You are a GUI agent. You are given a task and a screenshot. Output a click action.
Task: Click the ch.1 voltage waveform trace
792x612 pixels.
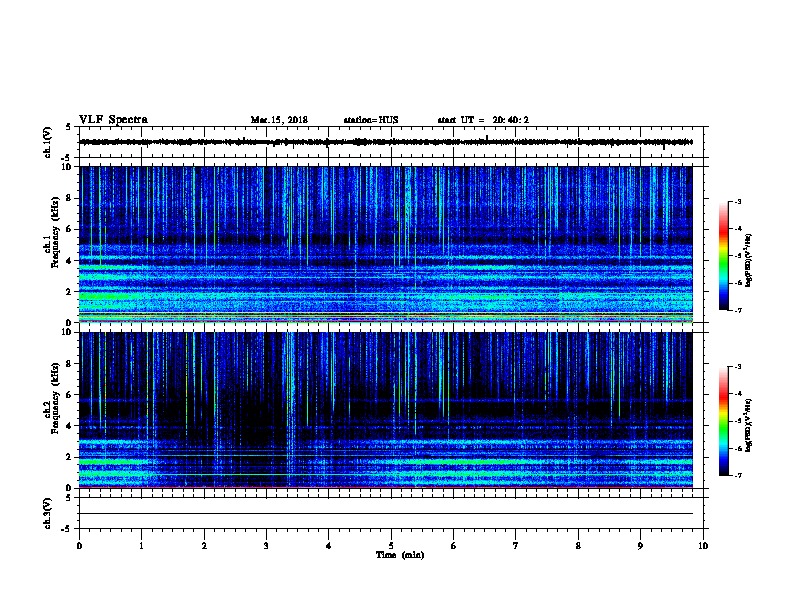pyautogui.click(x=386, y=142)
